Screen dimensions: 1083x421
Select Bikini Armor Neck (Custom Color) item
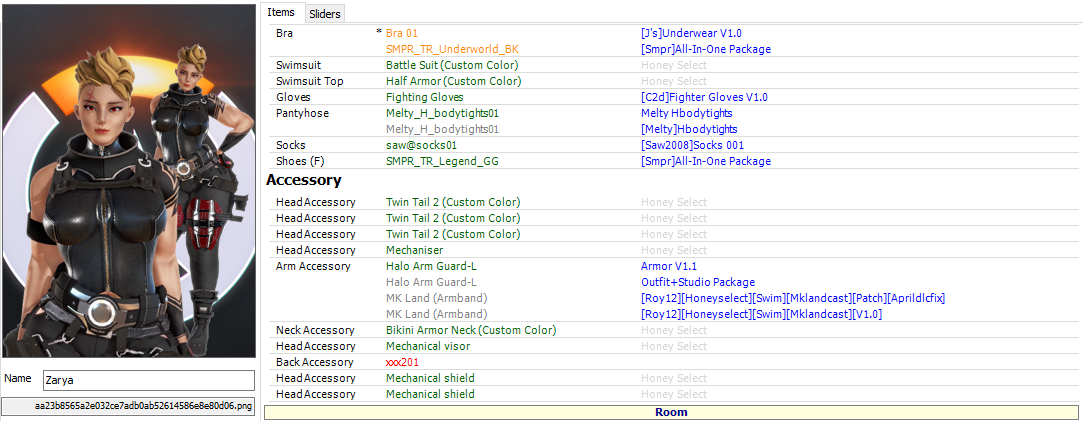[x=471, y=330]
